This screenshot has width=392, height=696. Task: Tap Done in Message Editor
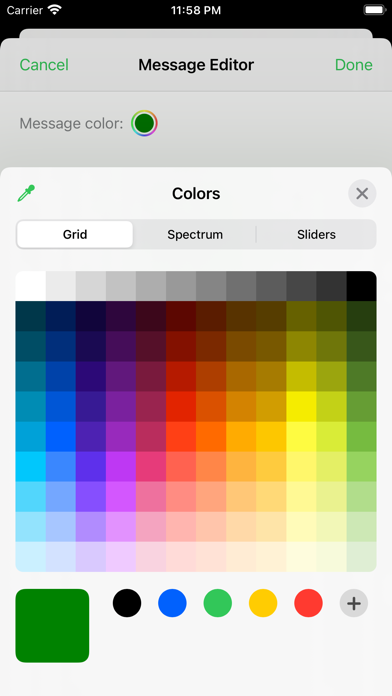tap(354, 65)
